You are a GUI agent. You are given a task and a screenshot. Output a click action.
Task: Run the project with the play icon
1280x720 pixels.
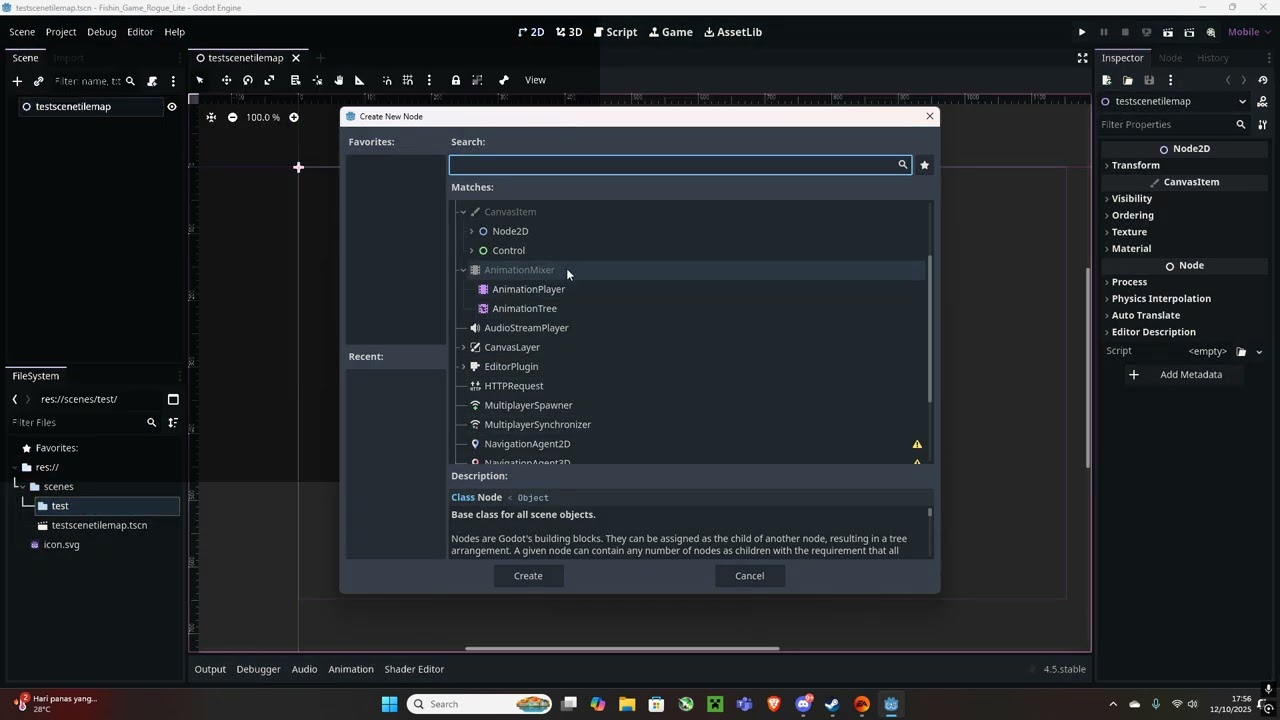pos(1082,32)
